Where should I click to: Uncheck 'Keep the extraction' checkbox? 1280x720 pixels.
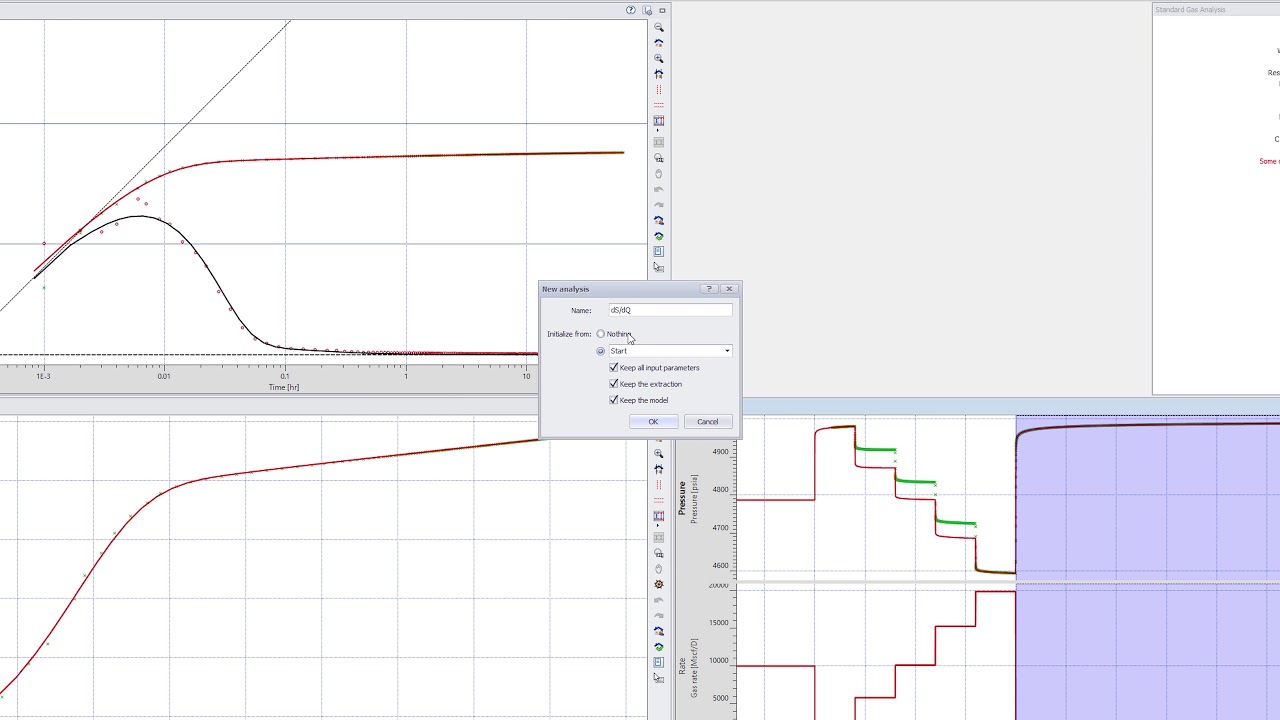click(x=614, y=384)
